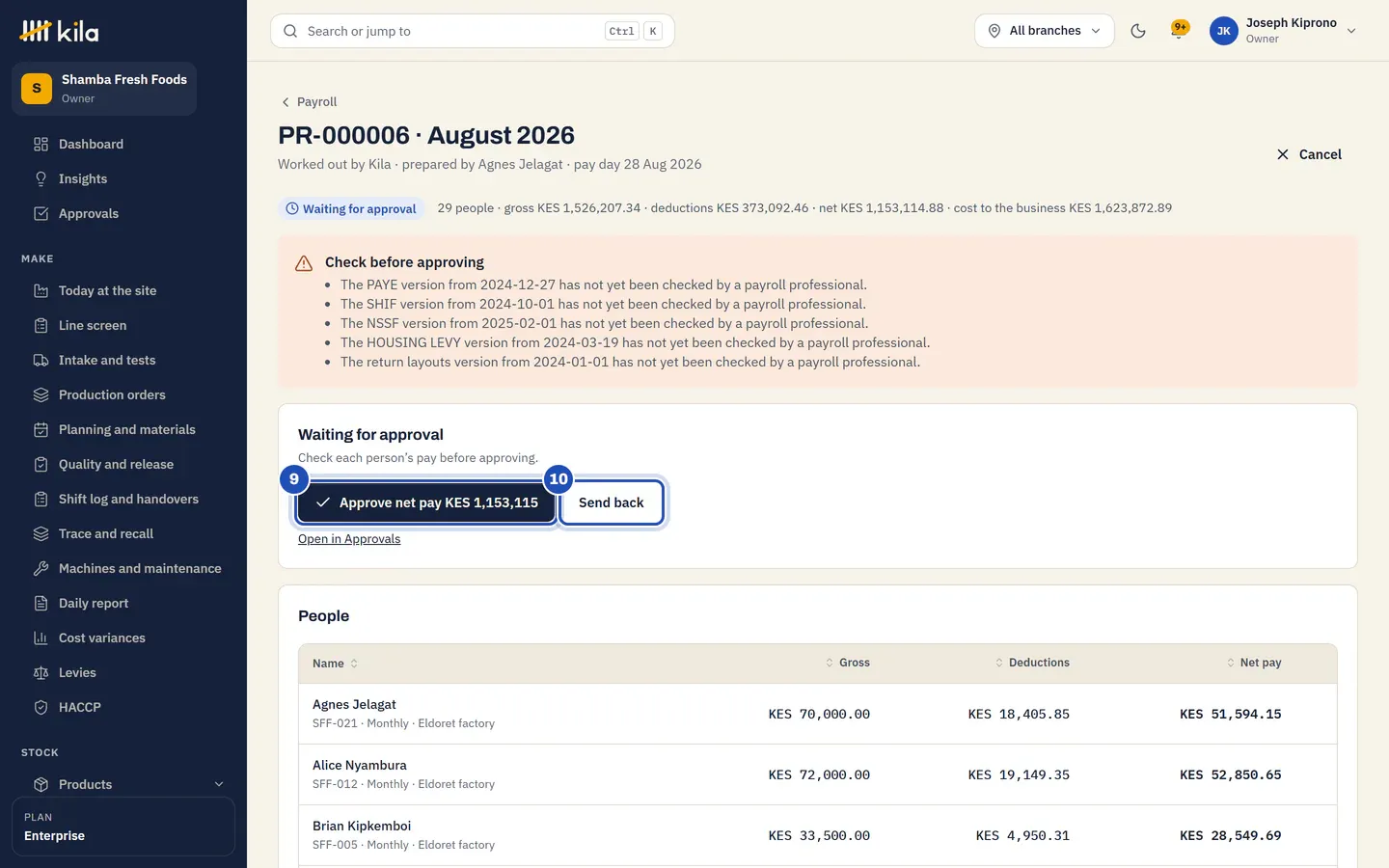Open Shift log and handovers menu item
Screen dimensions: 1389x868
click(128, 499)
